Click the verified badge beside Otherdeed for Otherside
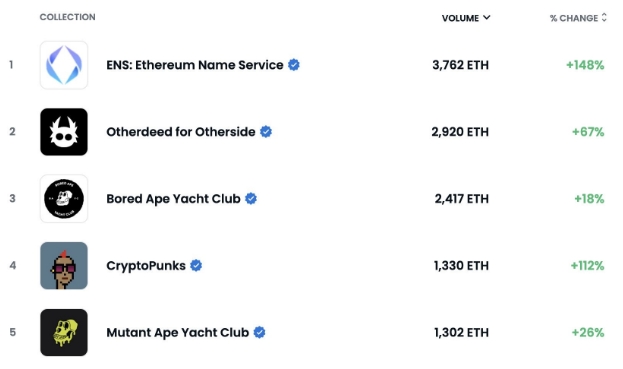The height and width of the screenshot is (369, 623). point(266,131)
